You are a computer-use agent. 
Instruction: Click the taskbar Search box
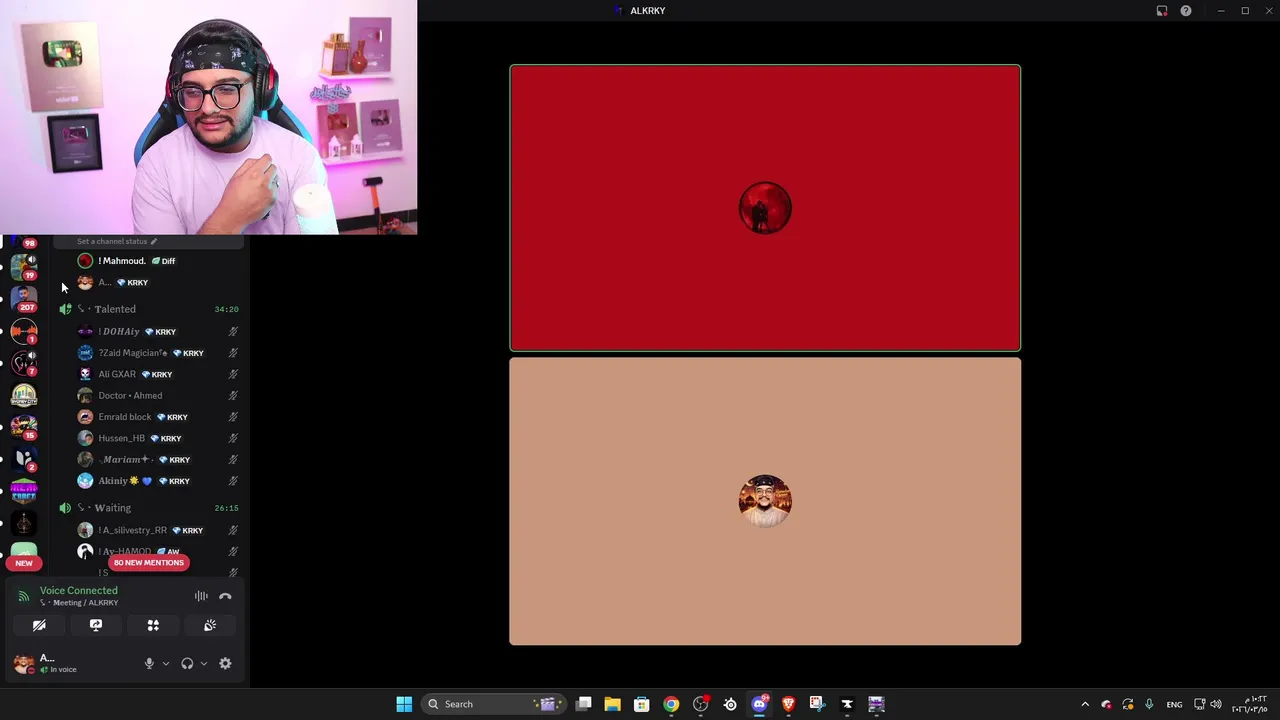tap(492, 704)
